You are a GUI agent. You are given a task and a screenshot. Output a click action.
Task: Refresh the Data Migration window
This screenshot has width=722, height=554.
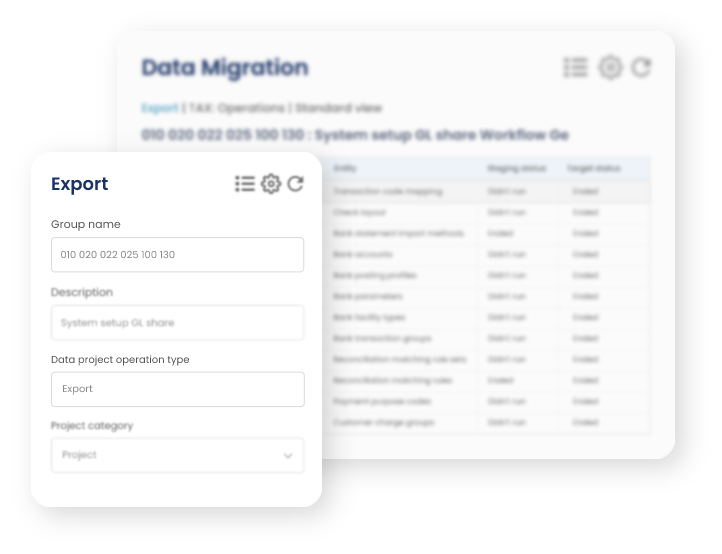(x=641, y=67)
